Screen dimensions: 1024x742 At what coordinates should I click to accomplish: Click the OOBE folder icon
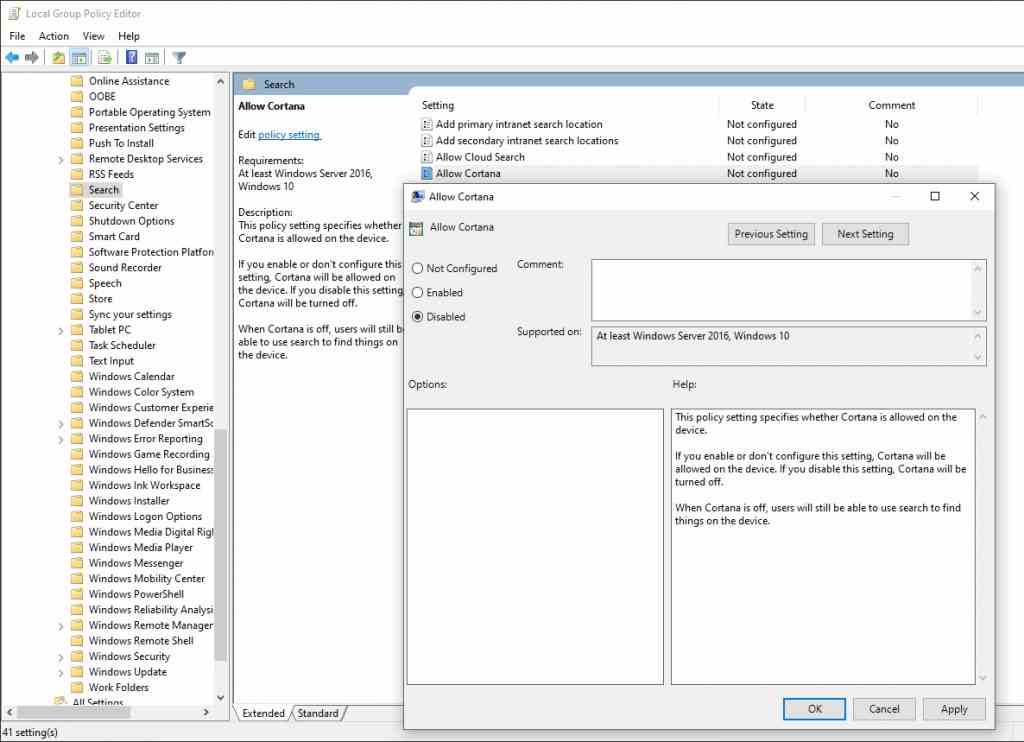click(x=77, y=97)
